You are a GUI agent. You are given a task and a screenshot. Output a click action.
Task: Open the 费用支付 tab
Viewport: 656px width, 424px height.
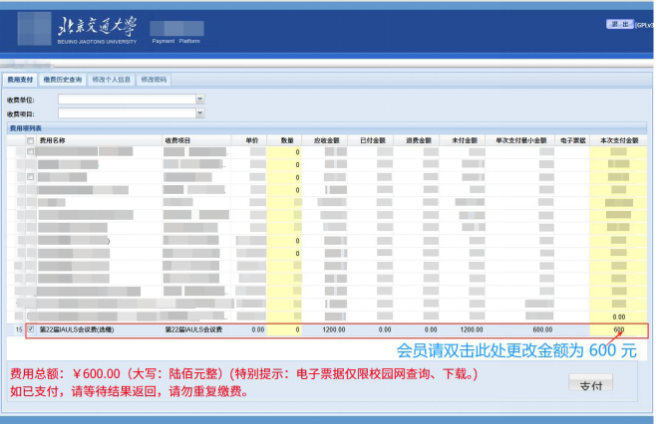coord(20,80)
